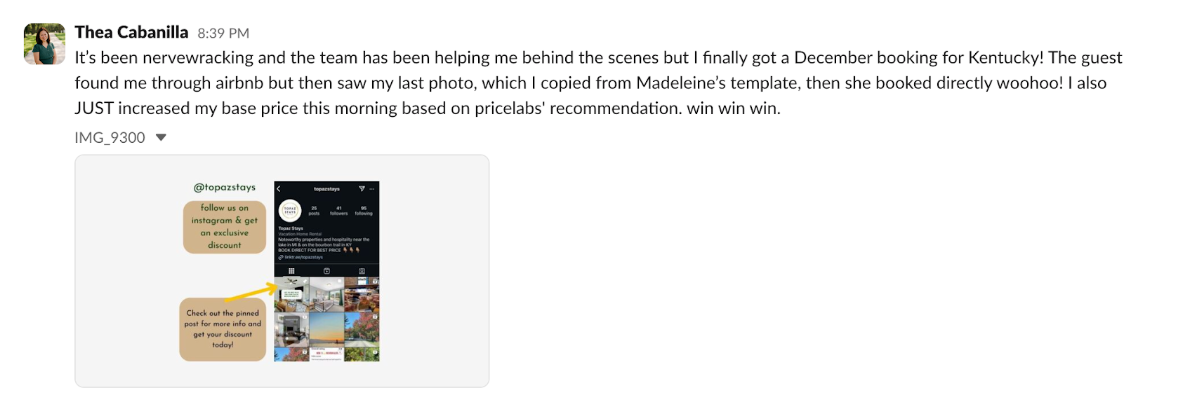The image size is (1178, 400).
Task: Open the sunset photo thumbnail in the grid
Action: tap(327, 329)
